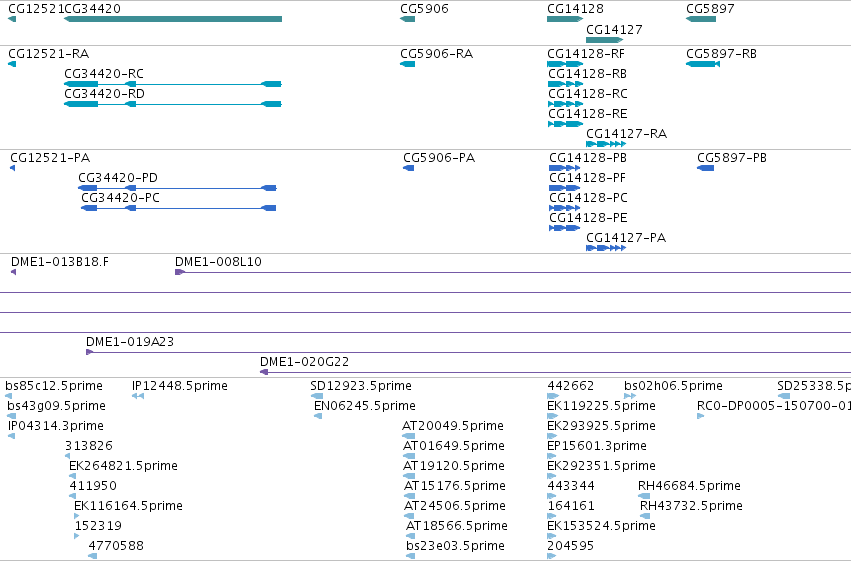The height and width of the screenshot is (561, 851).
Task: Click EST AT01649.5prime
Action: pos(410,456)
